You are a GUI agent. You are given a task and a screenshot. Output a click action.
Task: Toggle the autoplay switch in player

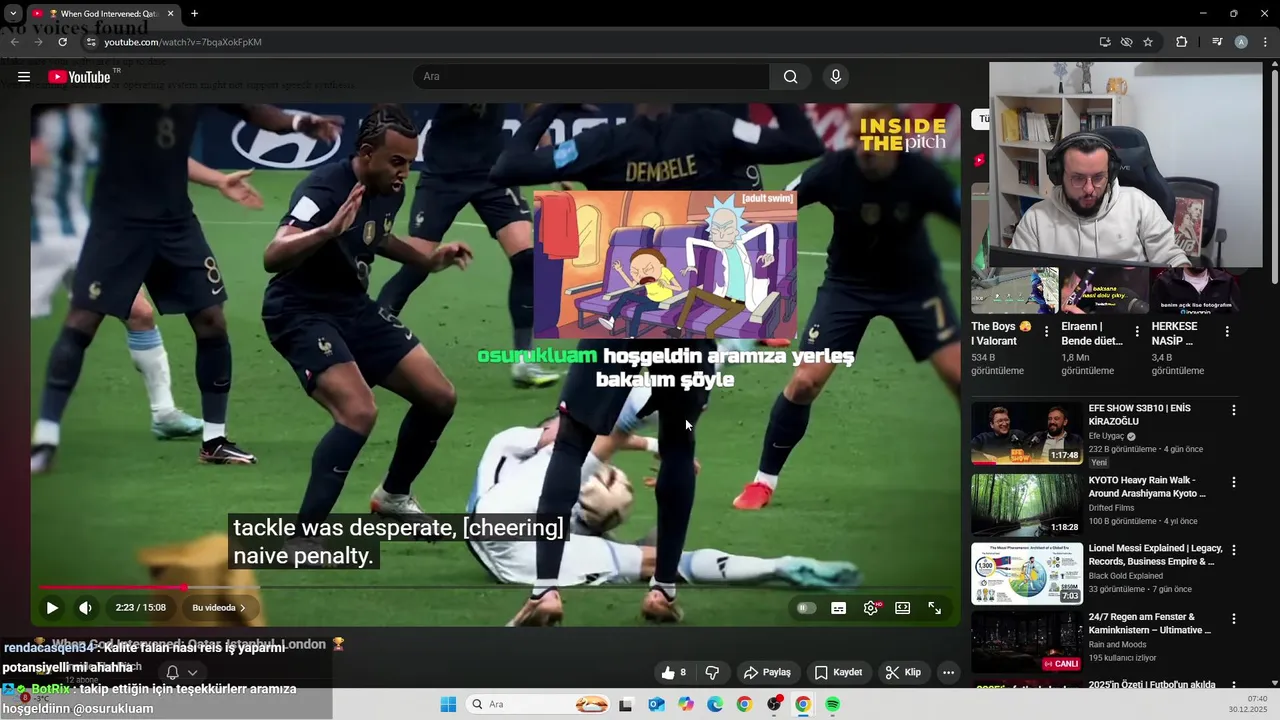pos(806,608)
